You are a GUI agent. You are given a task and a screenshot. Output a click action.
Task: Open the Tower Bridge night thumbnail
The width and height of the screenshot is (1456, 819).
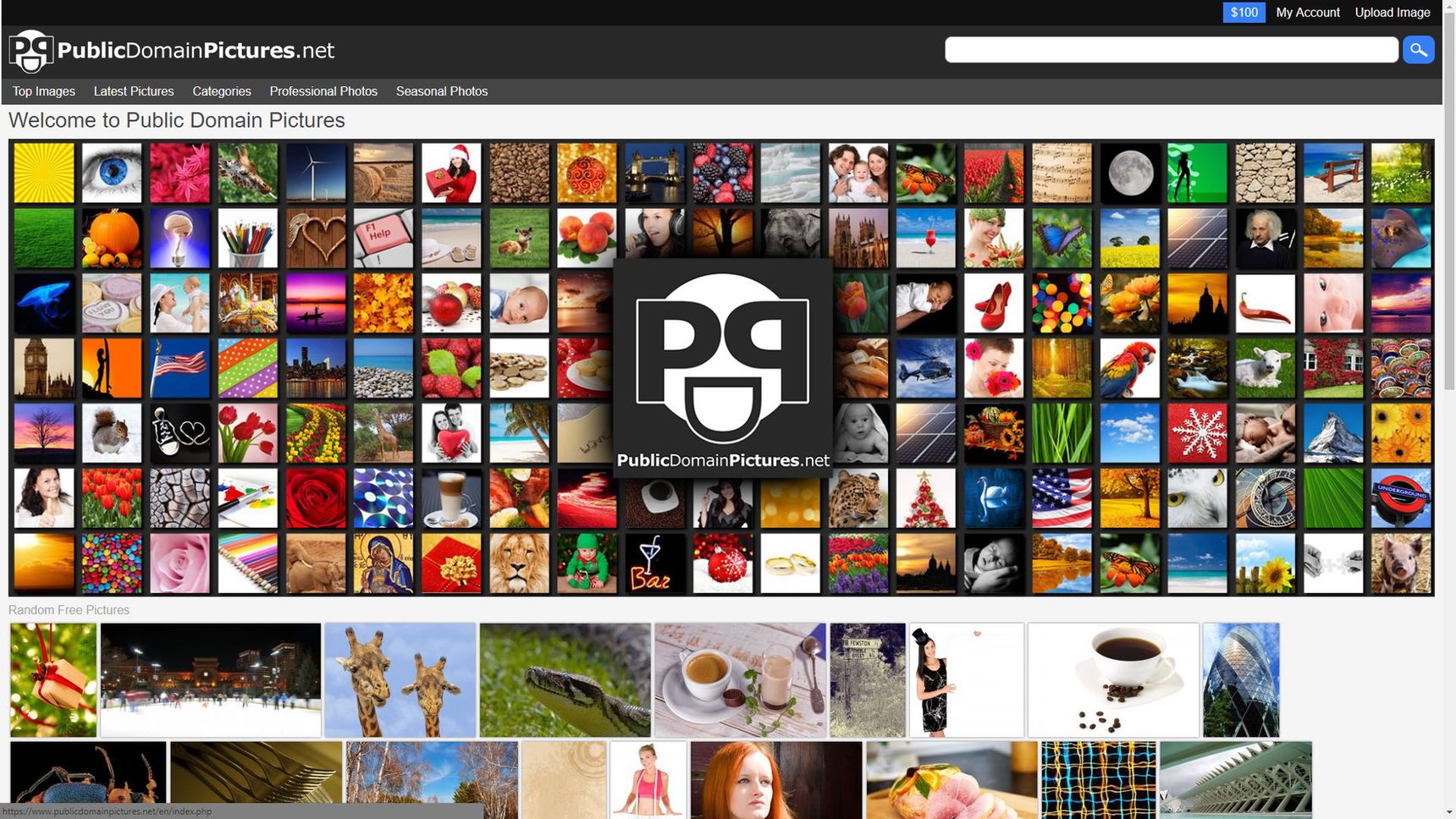(654, 173)
